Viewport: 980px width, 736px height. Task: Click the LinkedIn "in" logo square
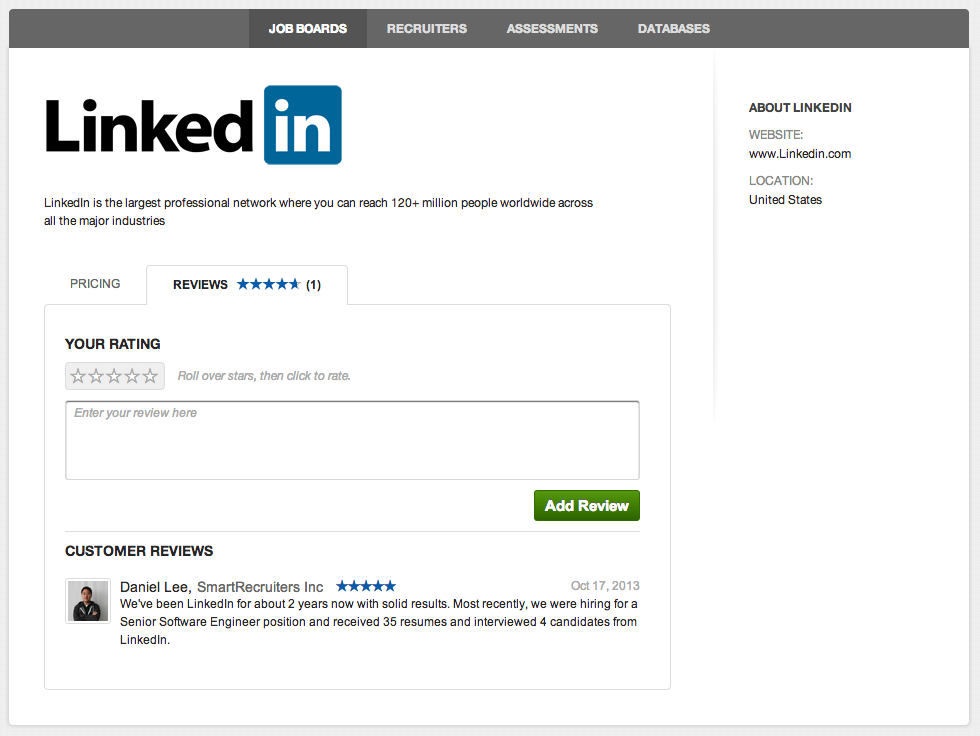302,125
